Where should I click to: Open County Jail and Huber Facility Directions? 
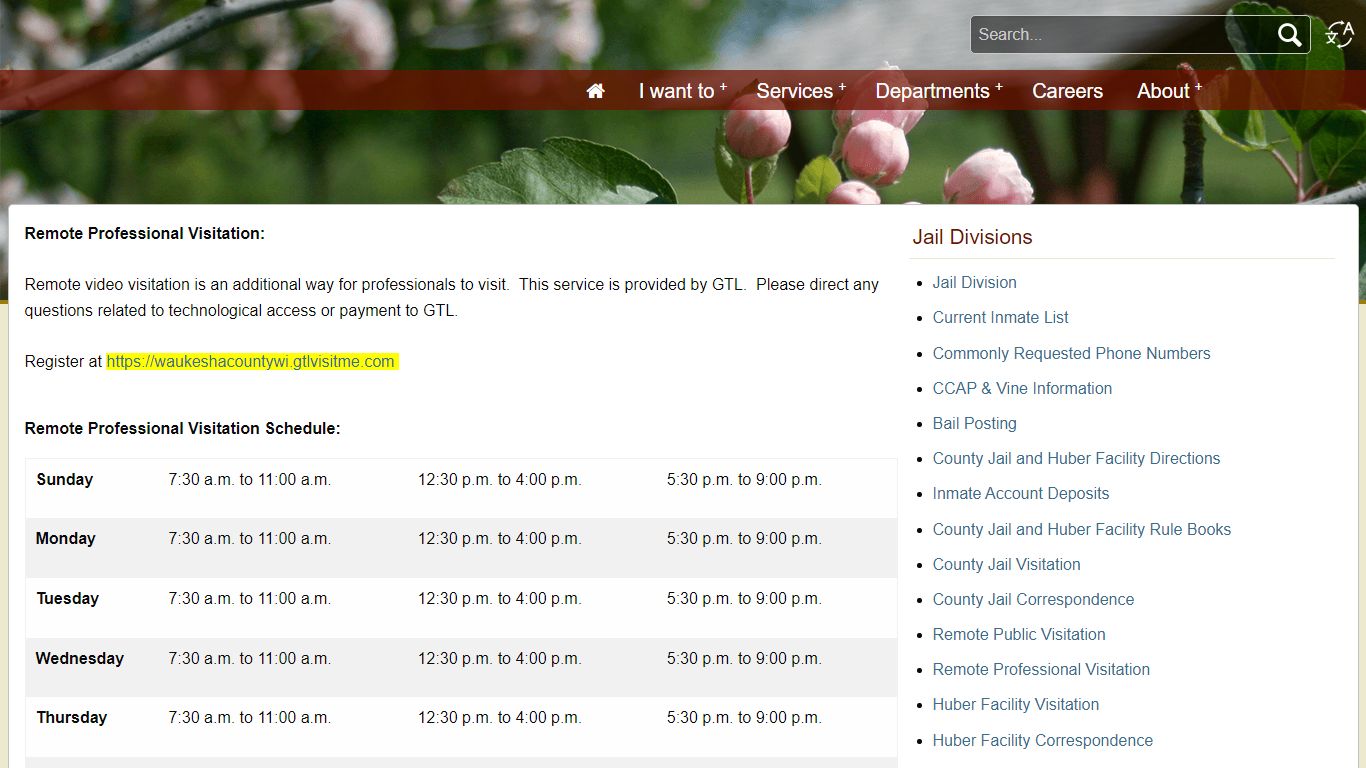coord(1076,459)
